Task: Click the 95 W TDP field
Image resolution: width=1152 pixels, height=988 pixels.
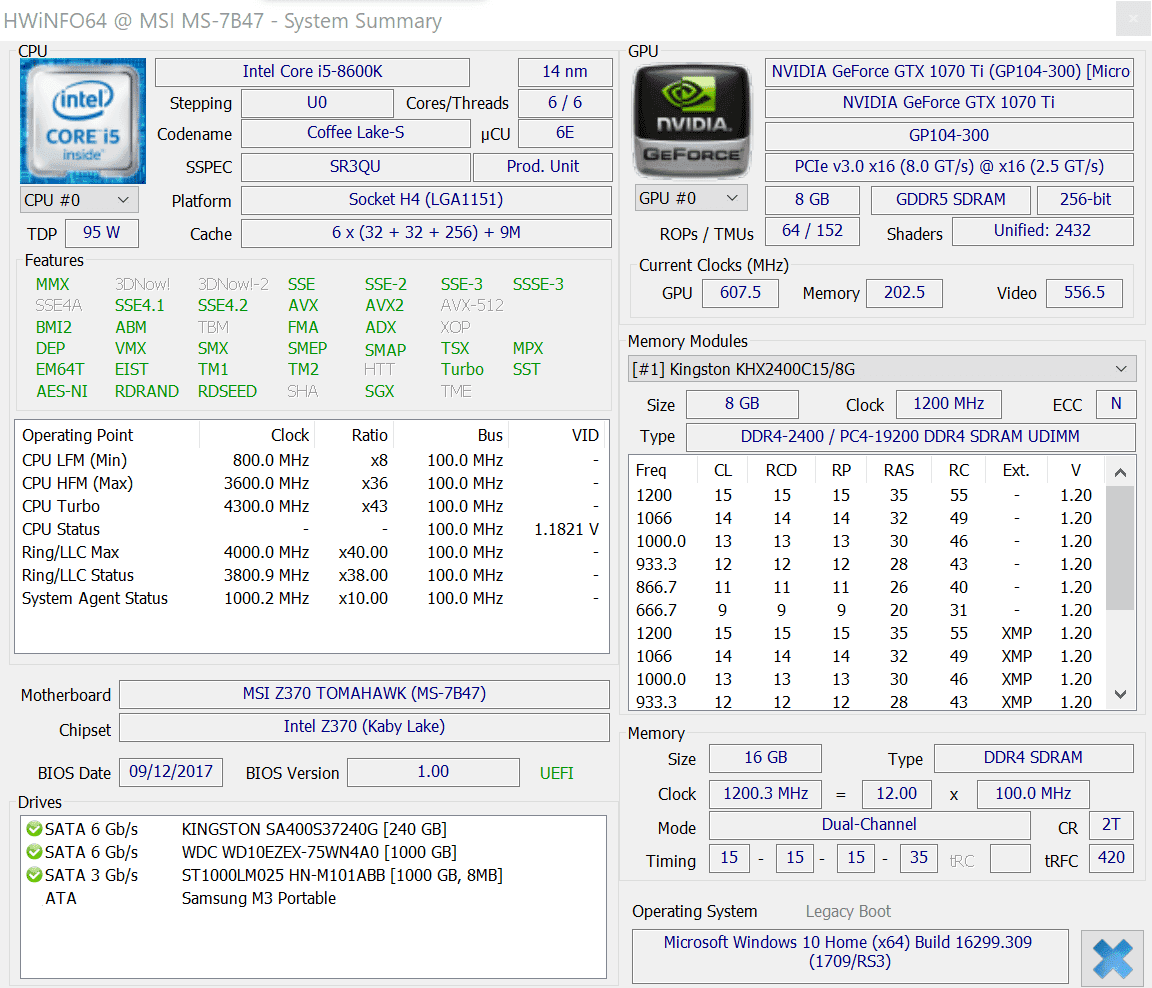Action: point(101,233)
